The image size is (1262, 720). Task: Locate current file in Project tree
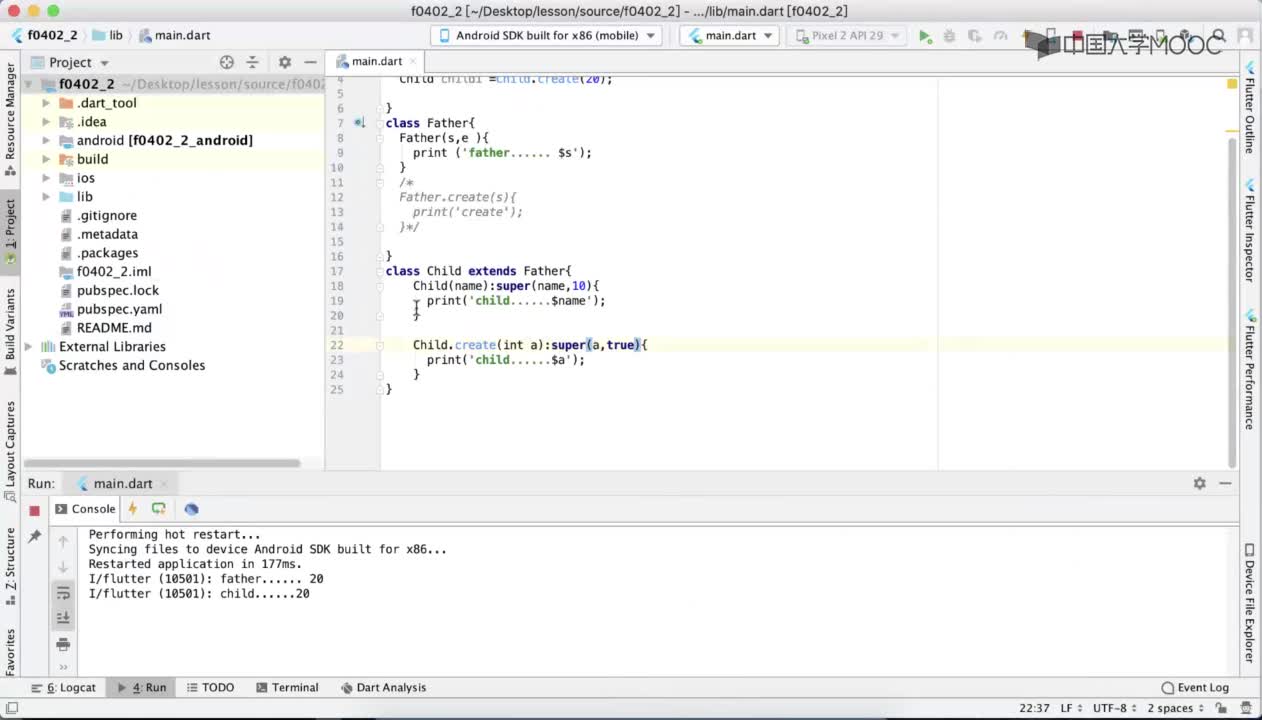227,62
